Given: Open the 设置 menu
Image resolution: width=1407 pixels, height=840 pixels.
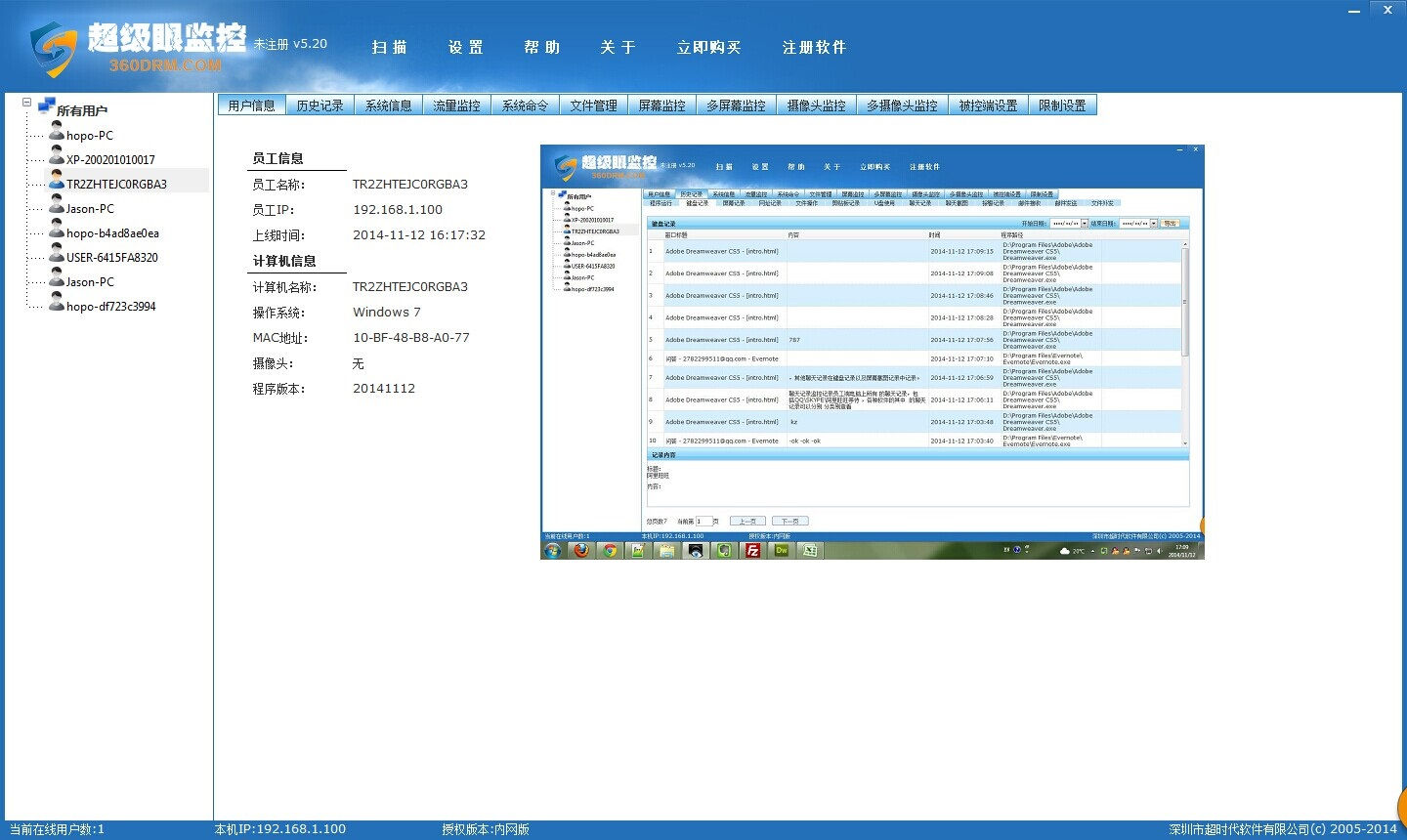Looking at the screenshot, I should click(x=466, y=47).
